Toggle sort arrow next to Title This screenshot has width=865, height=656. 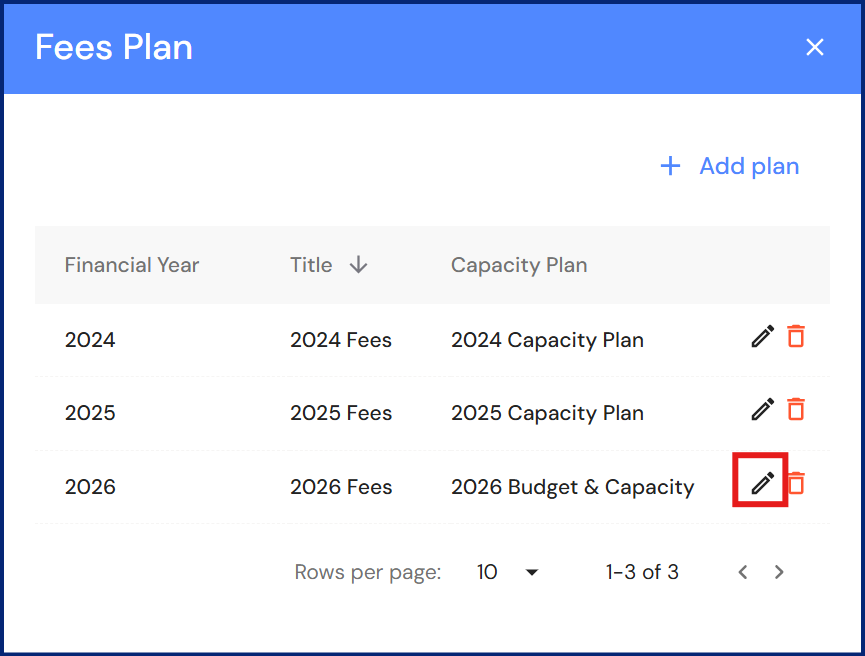(358, 265)
